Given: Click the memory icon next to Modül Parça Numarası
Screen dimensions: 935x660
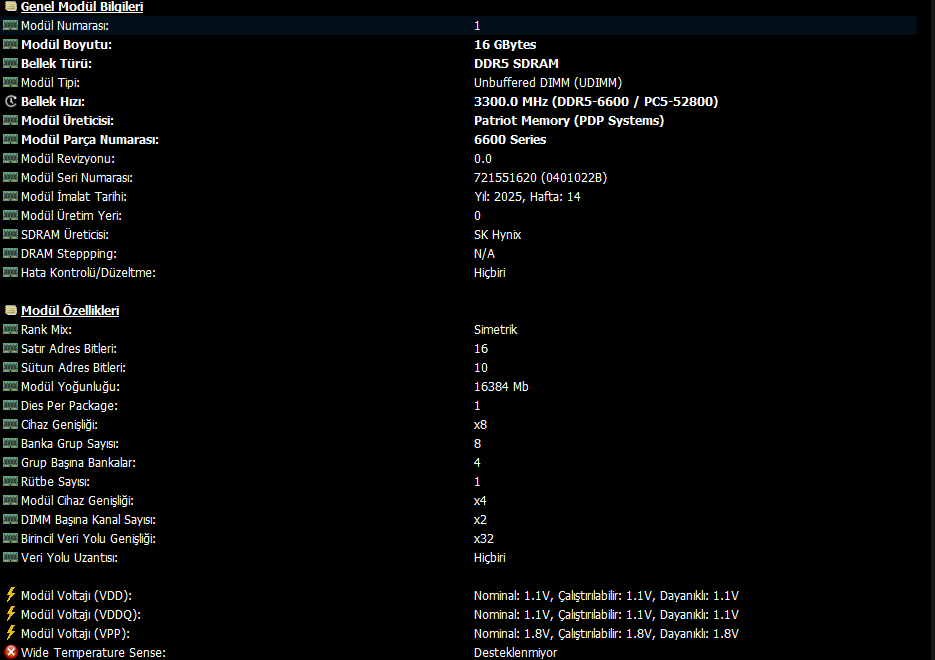Looking at the screenshot, I should pos(10,140).
